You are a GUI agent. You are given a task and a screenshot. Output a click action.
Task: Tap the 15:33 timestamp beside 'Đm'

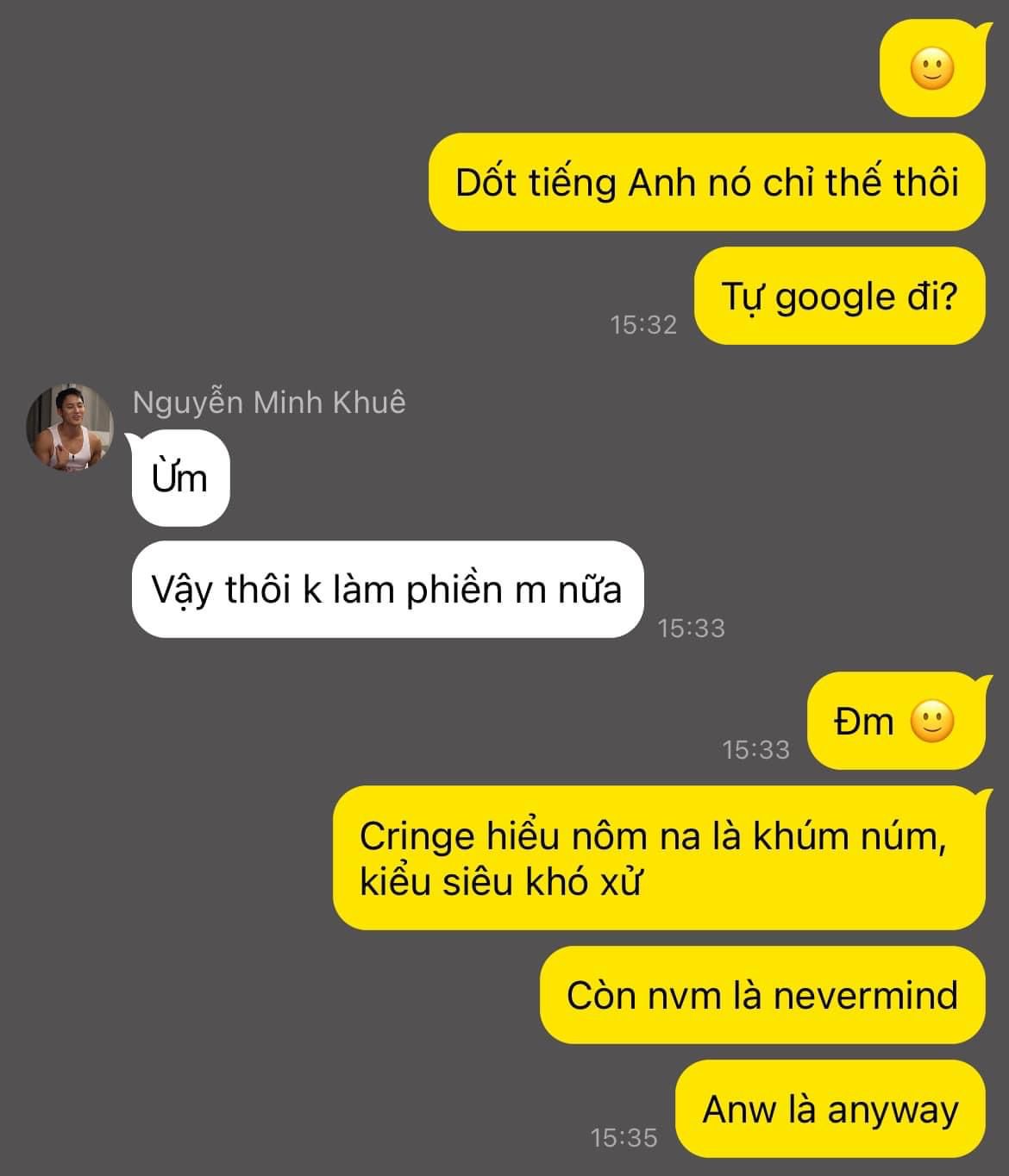(x=756, y=749)
